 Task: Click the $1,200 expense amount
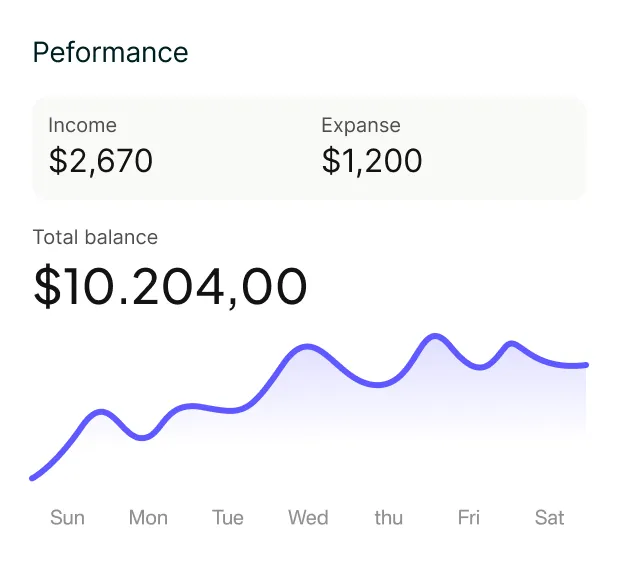pyautogui.click(x=372, y=160)
